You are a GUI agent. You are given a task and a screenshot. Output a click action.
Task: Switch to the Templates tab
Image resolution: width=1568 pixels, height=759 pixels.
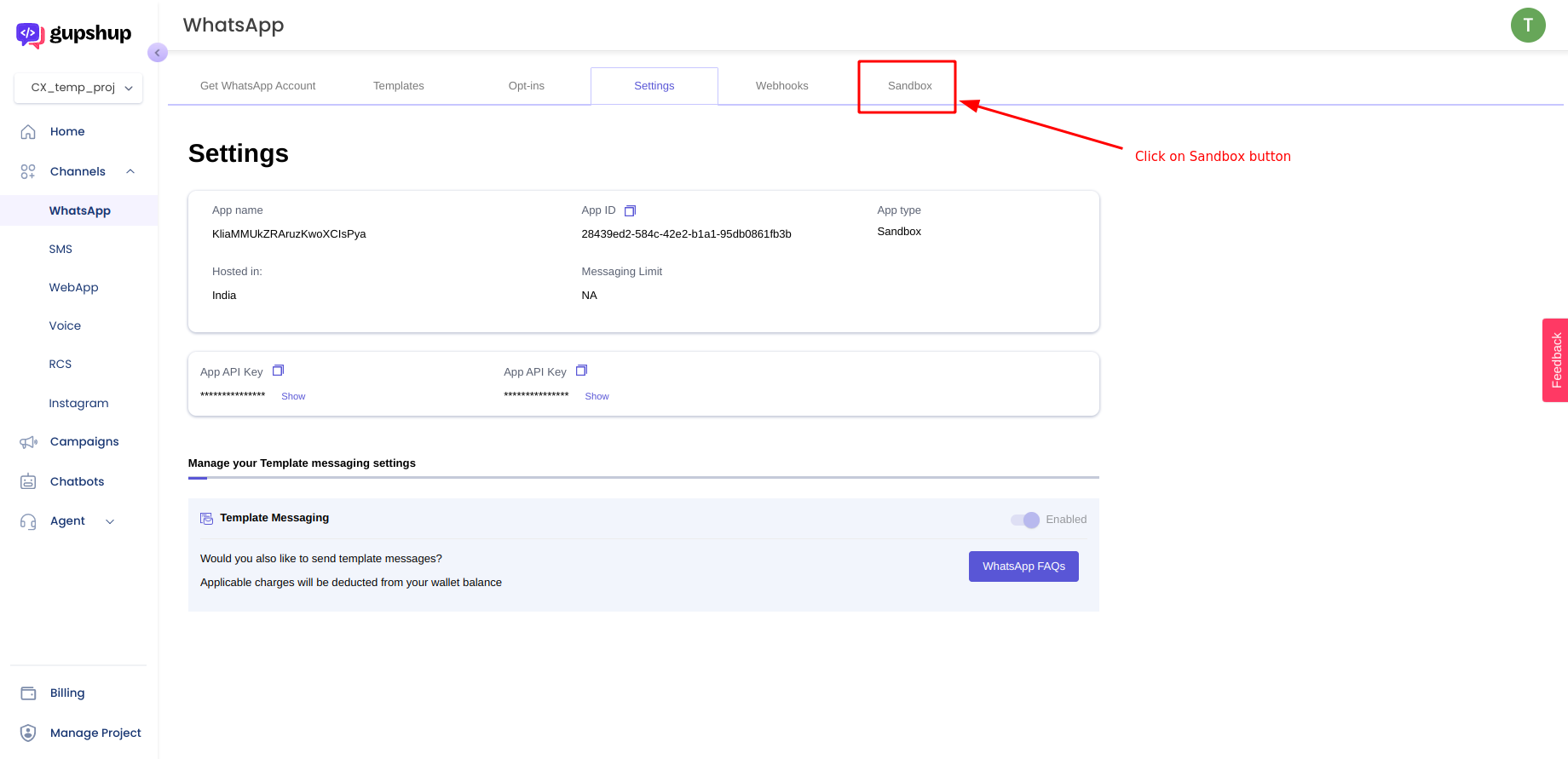[398, 86]
